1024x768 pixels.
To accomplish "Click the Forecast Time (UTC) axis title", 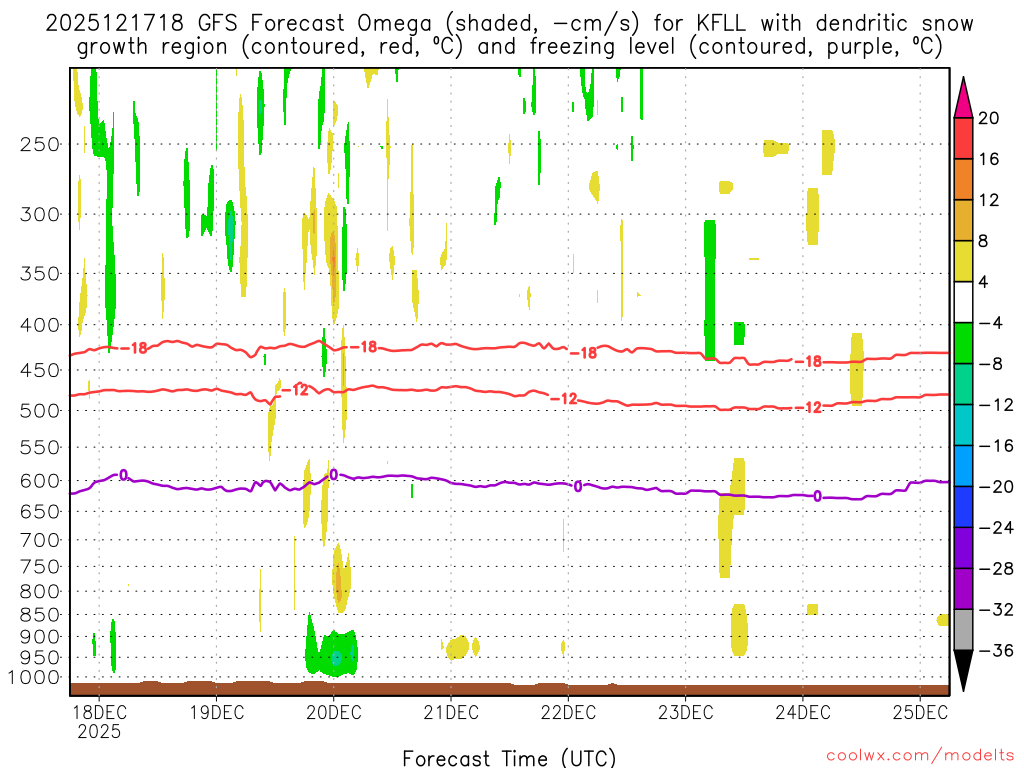I will coord(509,758).
